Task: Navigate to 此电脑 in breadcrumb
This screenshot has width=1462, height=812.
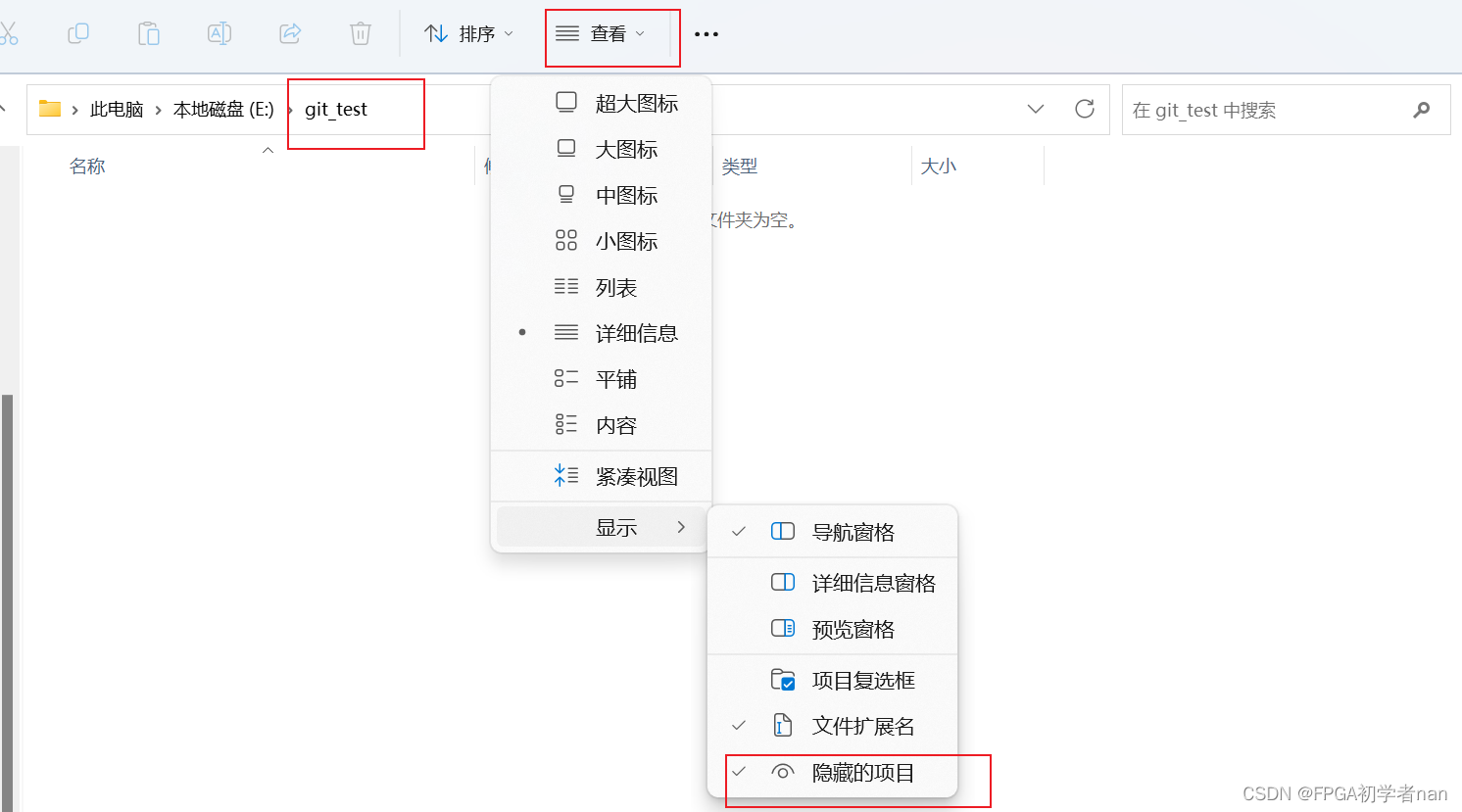Action: pos(117,110)
